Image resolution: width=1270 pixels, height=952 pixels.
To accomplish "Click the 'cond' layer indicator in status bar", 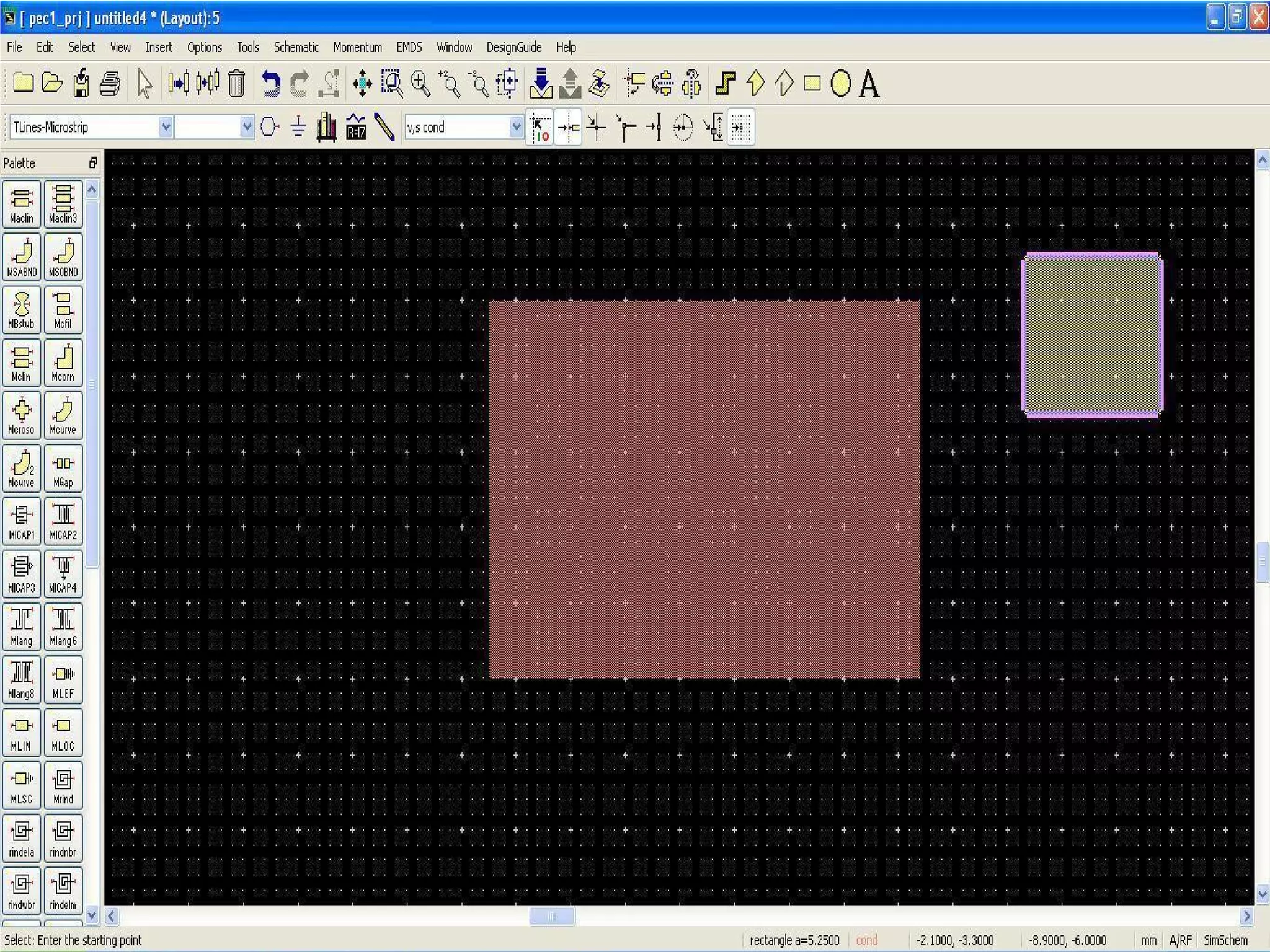I will tap(866, 940).
